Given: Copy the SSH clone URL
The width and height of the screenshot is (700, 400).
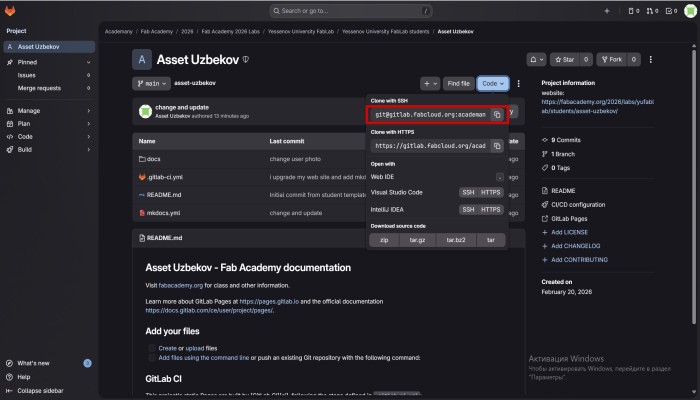Looking at the screenshot, I should pyautogui.click(x=497, y=115).
